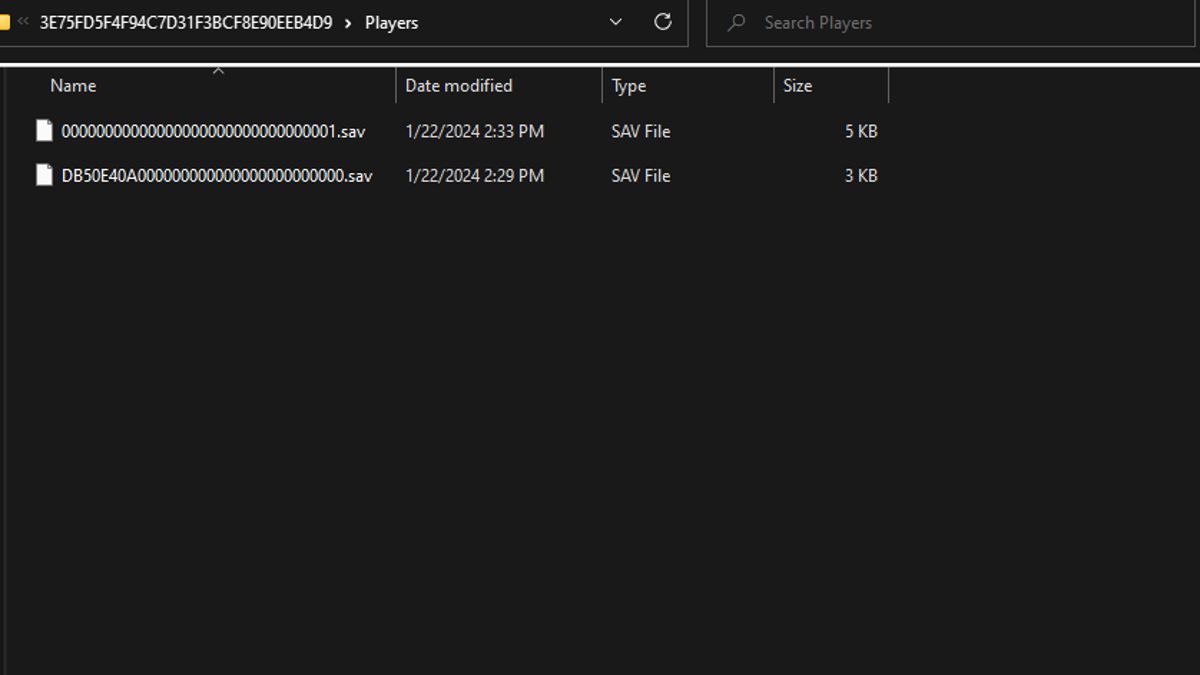The height and width of the screenshot is (675, 1200).
Task: Expand the chevron before Players breadcrumb
Action: tap(348, 23)
